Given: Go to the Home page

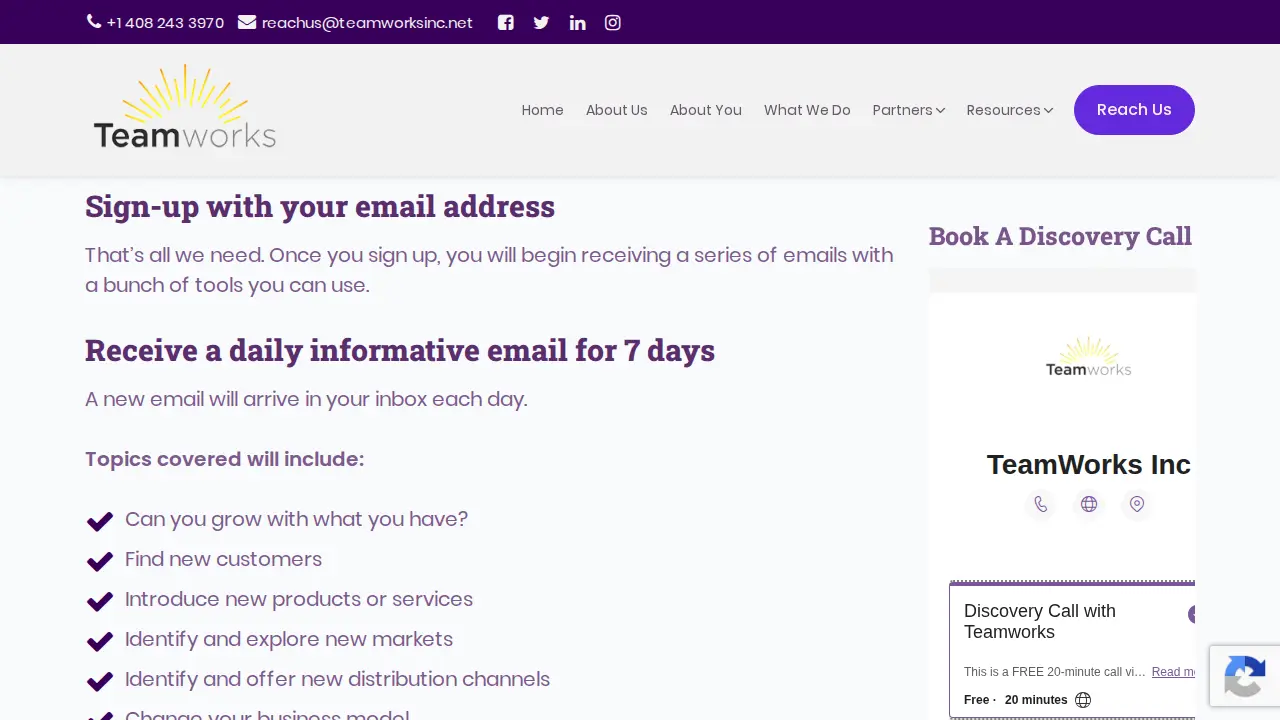Looking at the screenshot, I should pos(542,110).
